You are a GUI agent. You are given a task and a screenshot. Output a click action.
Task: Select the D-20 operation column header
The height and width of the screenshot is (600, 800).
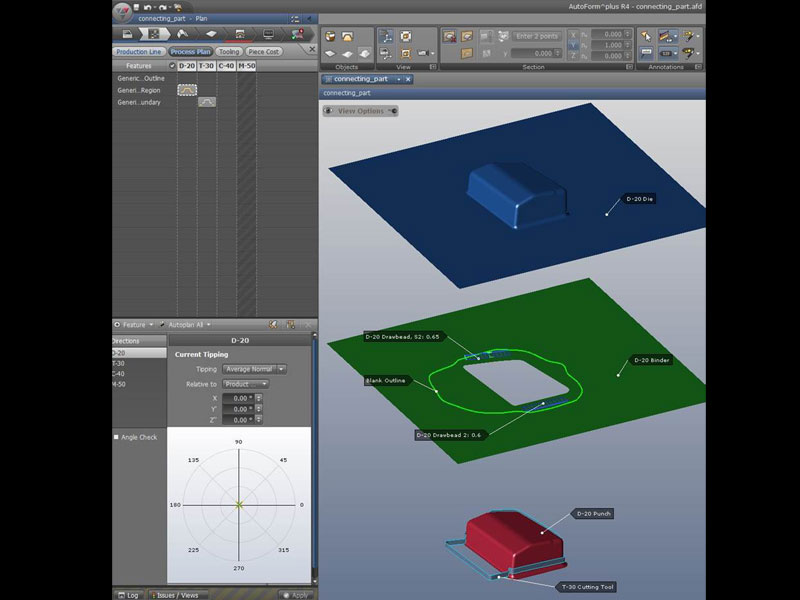pyautogui.click(x=187, y=66)
